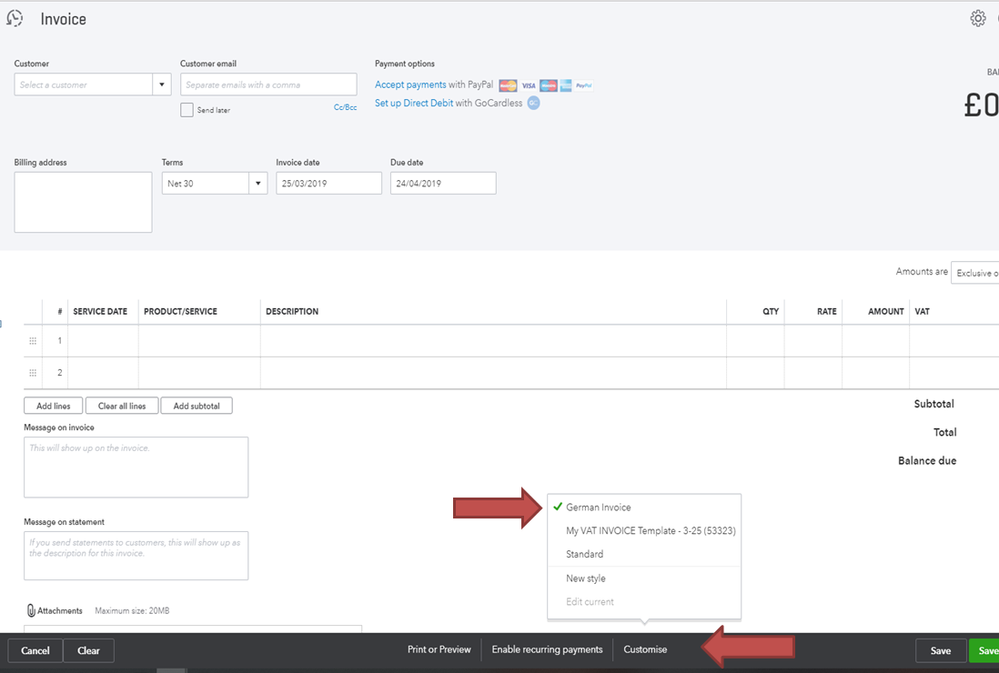
Task: Click the Visa payment icon
Action: point(528,85)
